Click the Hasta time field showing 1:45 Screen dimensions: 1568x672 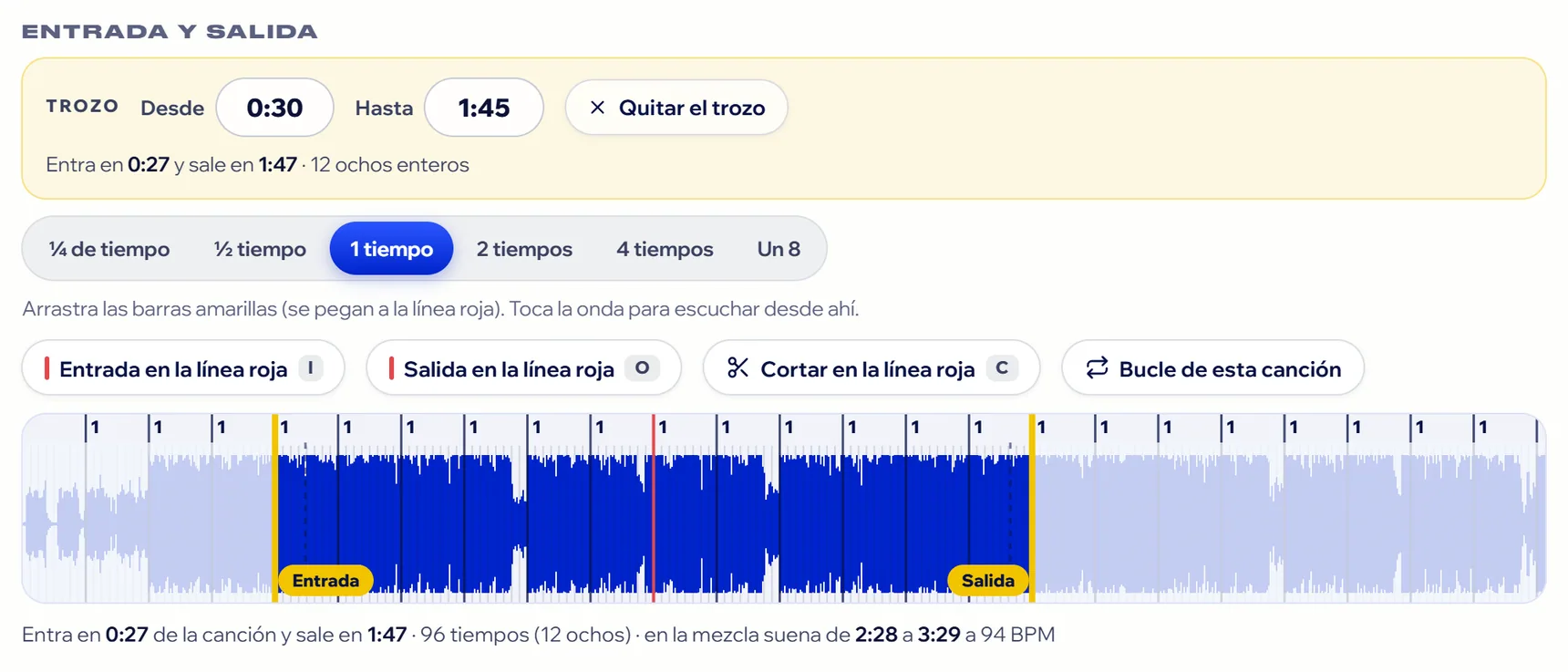pos(484,108)
